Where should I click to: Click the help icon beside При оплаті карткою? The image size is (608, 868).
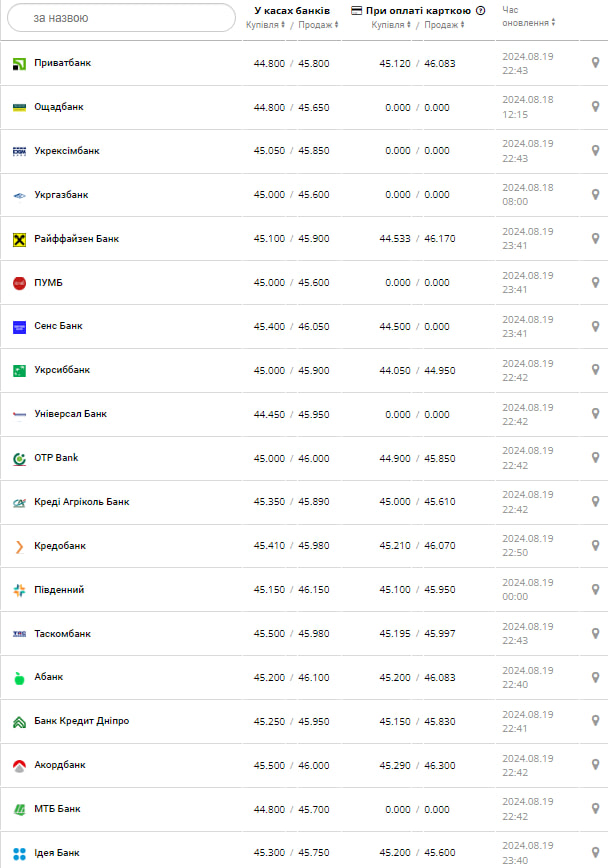(x=481, y=11)
